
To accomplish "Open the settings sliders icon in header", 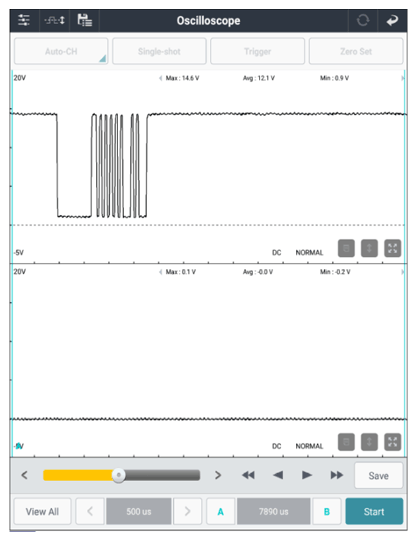I will point(24,20).
